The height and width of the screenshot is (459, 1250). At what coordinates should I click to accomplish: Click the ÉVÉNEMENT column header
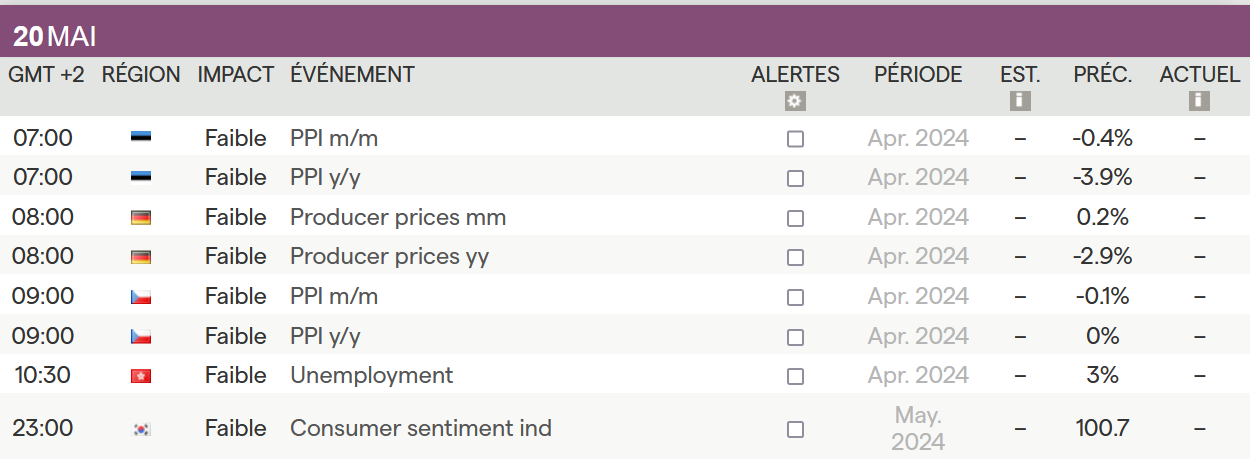pyautogui.click(x=352, y=74)
